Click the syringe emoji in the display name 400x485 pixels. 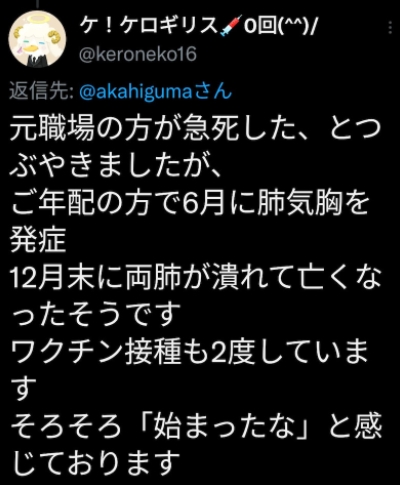click(x=230, y=28)
